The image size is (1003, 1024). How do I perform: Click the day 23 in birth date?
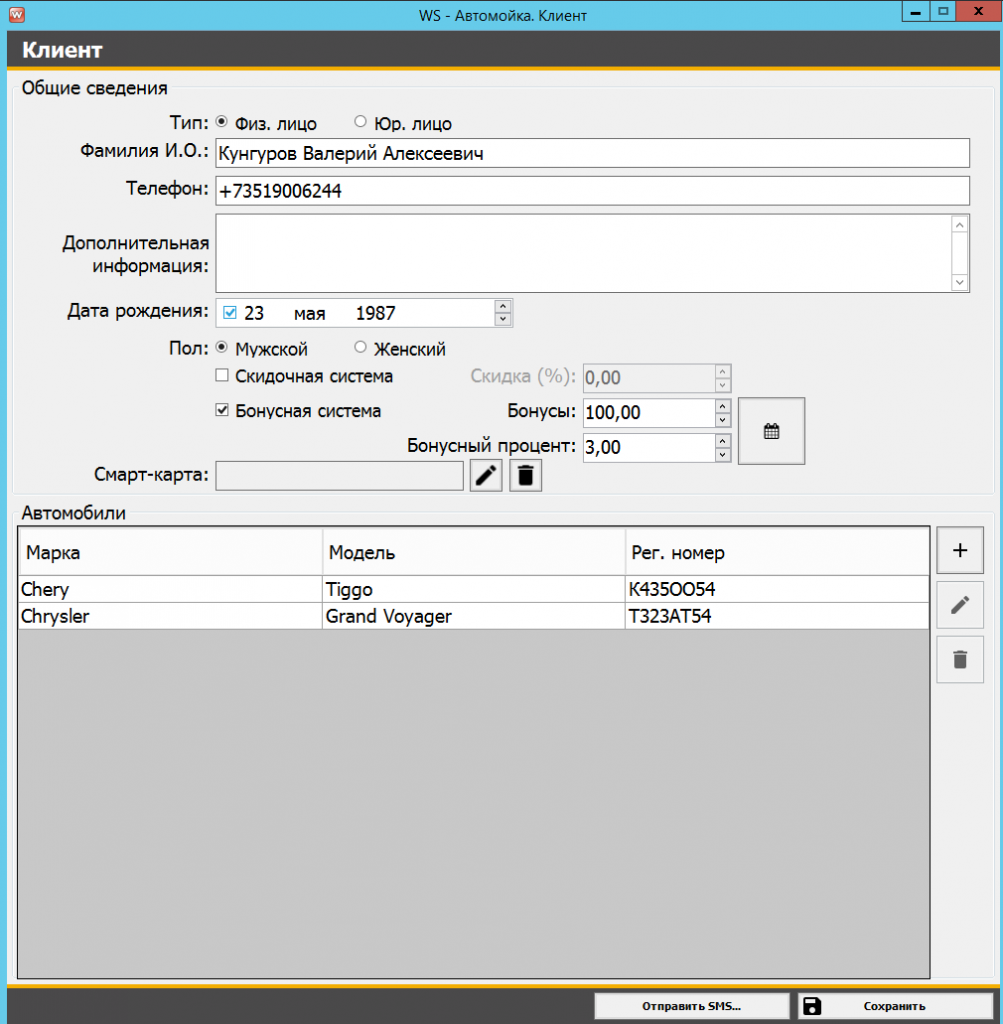coord(254,313)
